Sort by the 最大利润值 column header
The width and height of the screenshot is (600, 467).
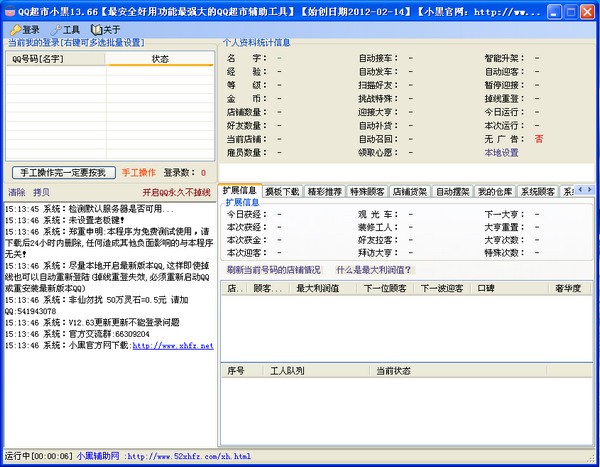(x=323, y=288)
